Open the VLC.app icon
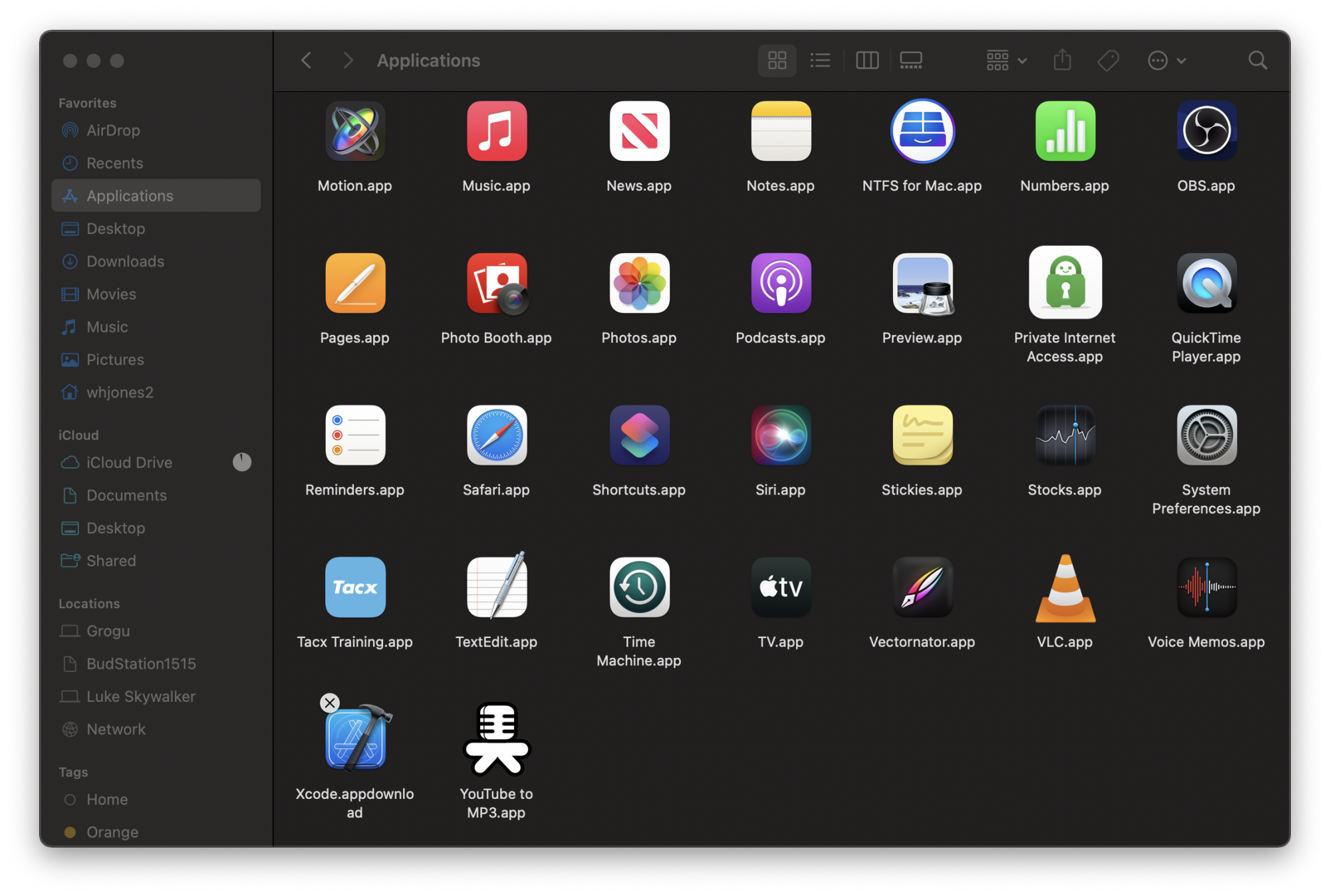Viewport: 1330px width, 896px height. (1065, 588)
